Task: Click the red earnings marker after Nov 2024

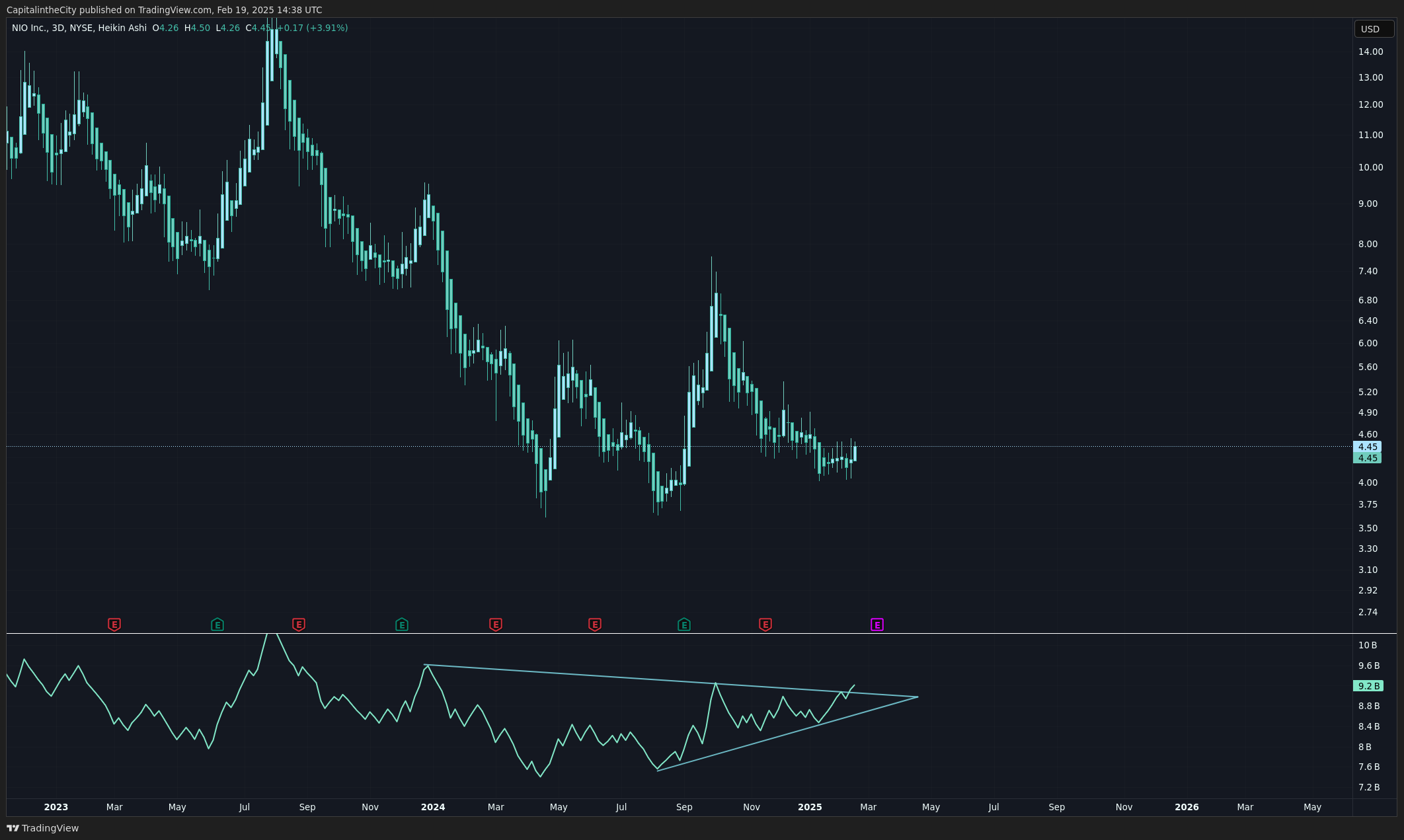Action: pyautogui.click(x=765, y=625)
